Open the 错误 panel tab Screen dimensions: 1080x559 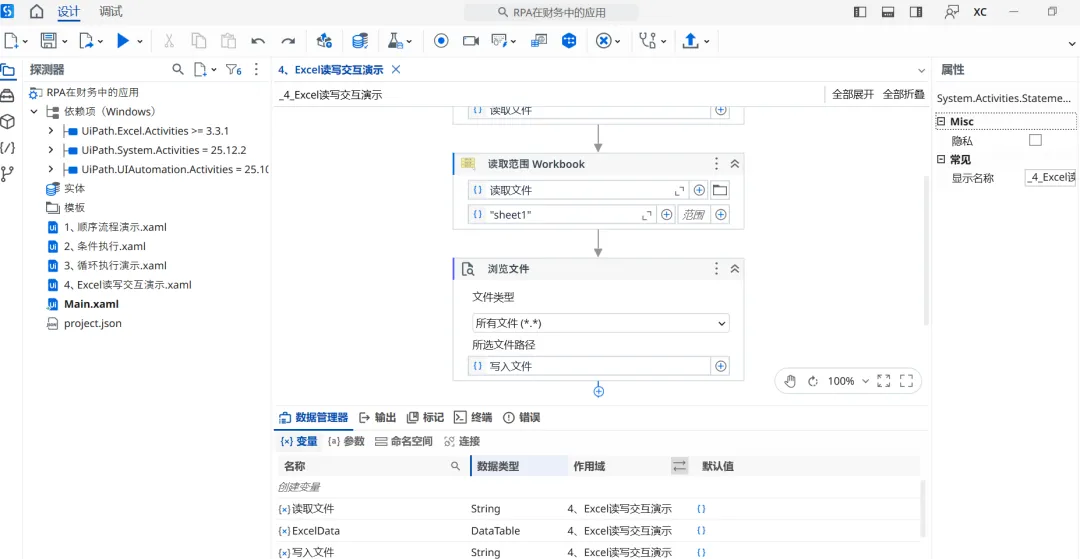[521, 417]
